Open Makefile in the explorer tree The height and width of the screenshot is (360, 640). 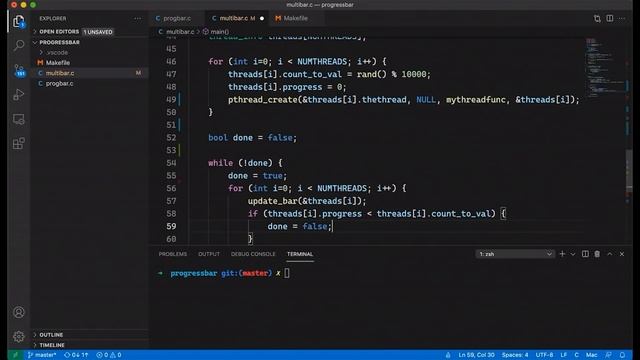(x=90, y=62)
